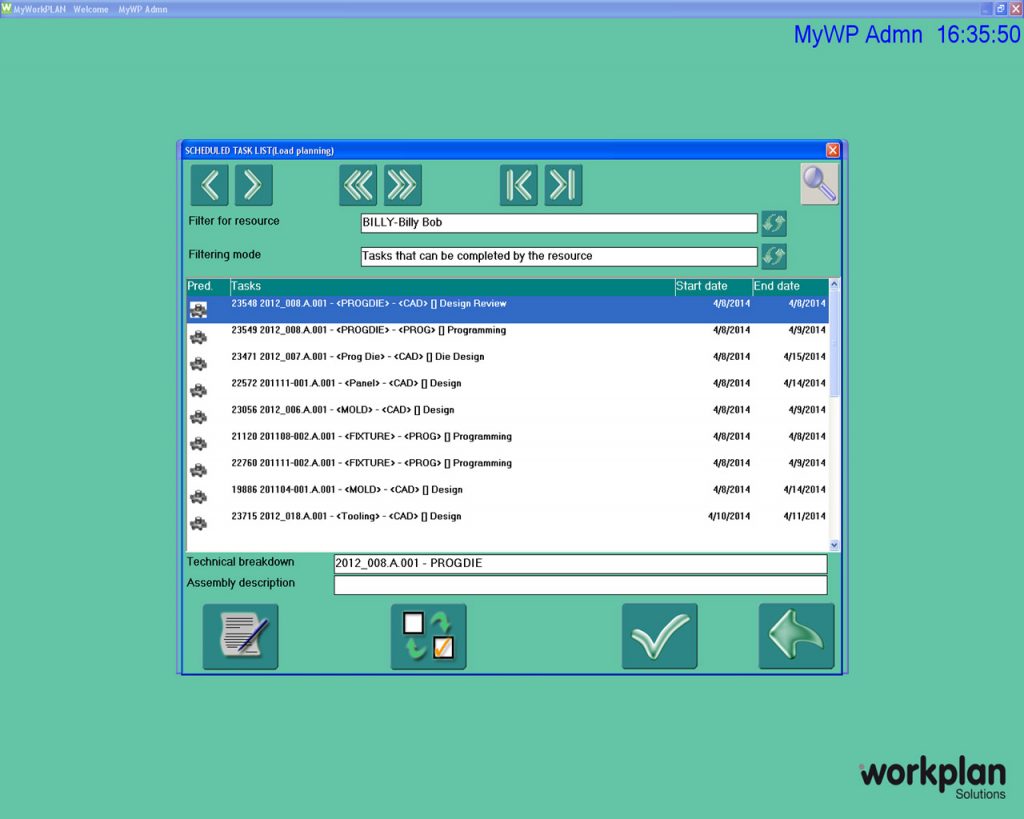Open the Welcome menu in menu bar
1024x819 pixels.
(x=90, y=9)
